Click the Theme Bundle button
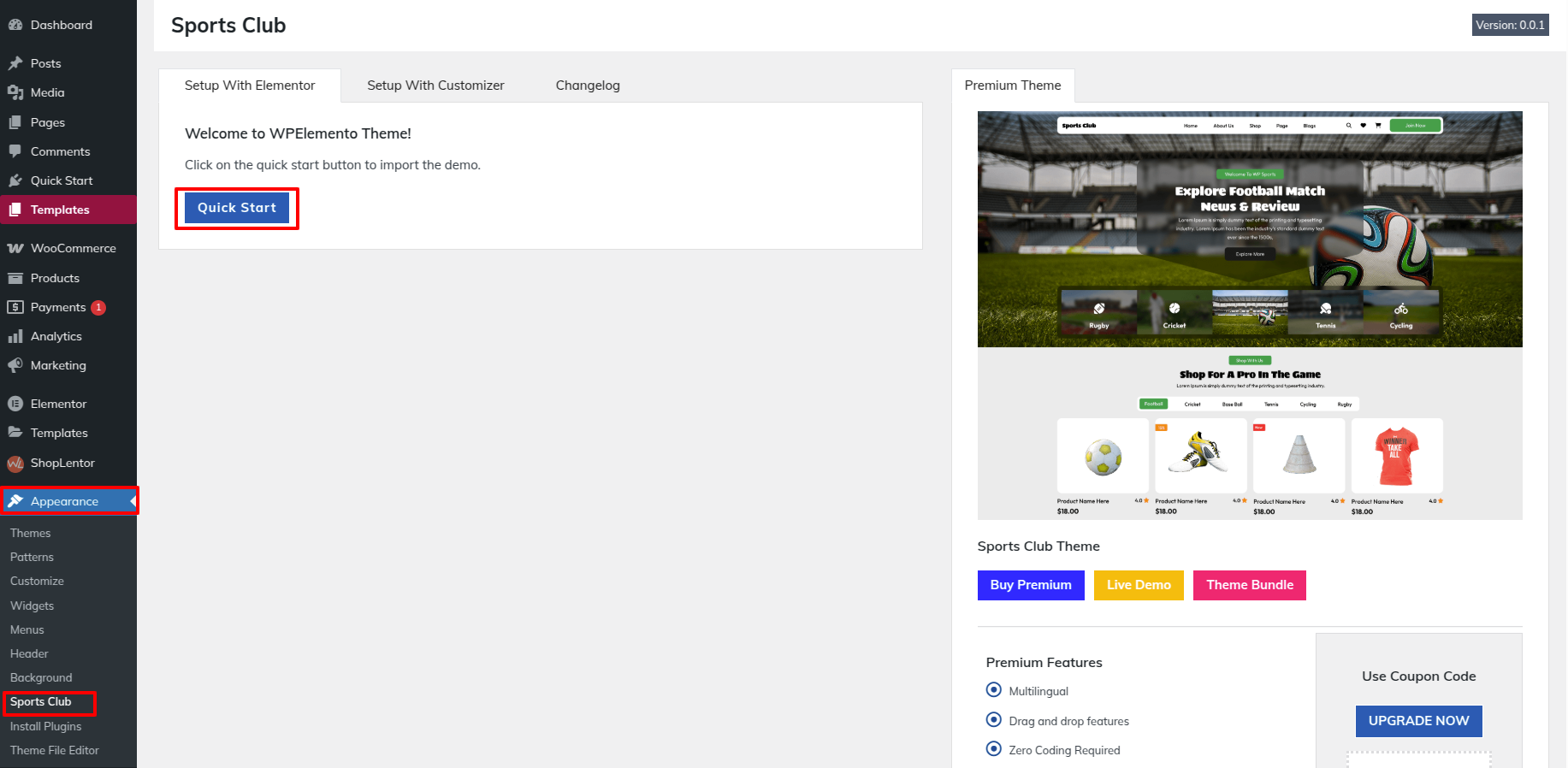Screen dimensions: 1568x768 pos(1250,585)
